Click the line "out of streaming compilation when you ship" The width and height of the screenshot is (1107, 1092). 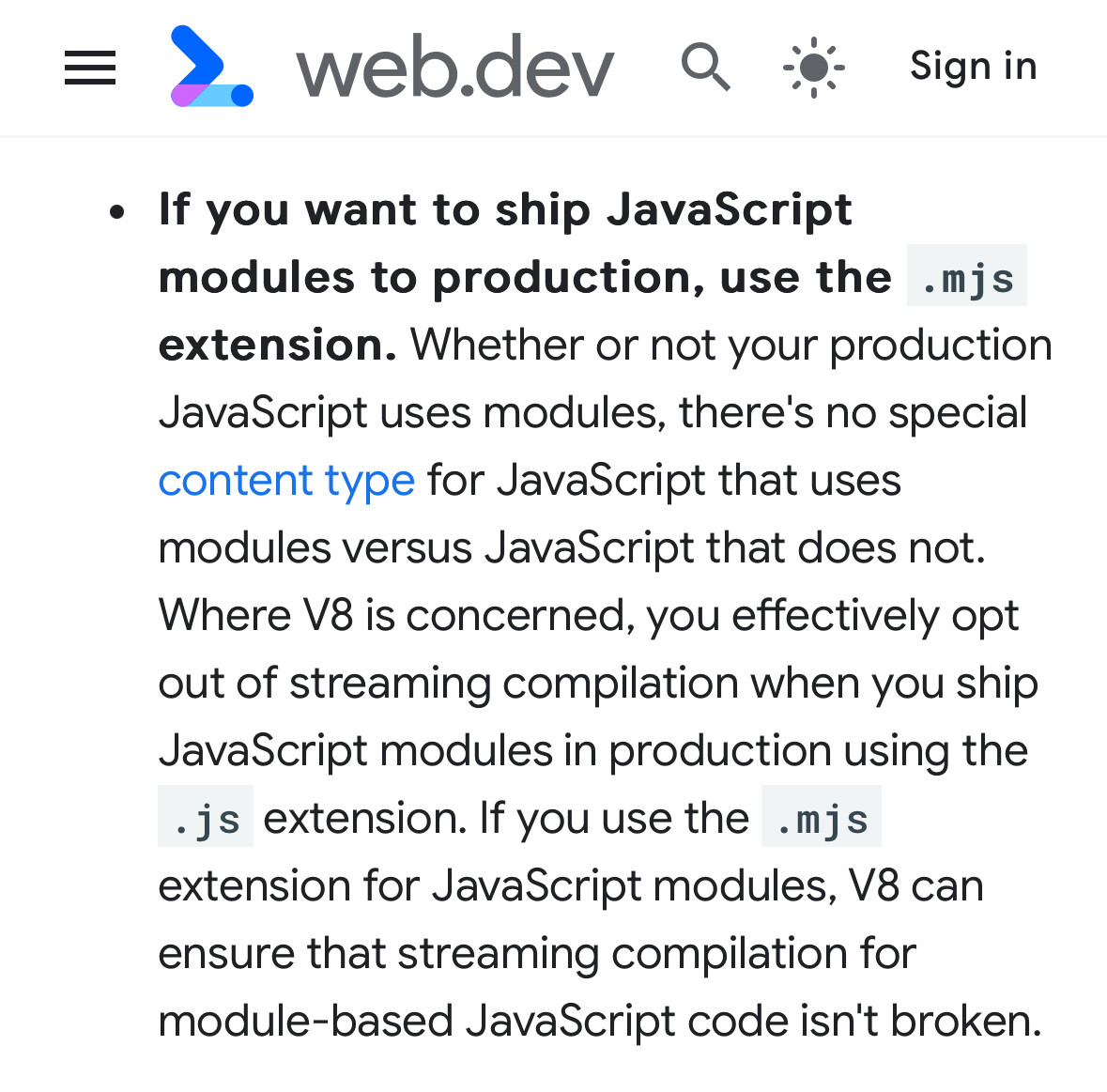598,684
